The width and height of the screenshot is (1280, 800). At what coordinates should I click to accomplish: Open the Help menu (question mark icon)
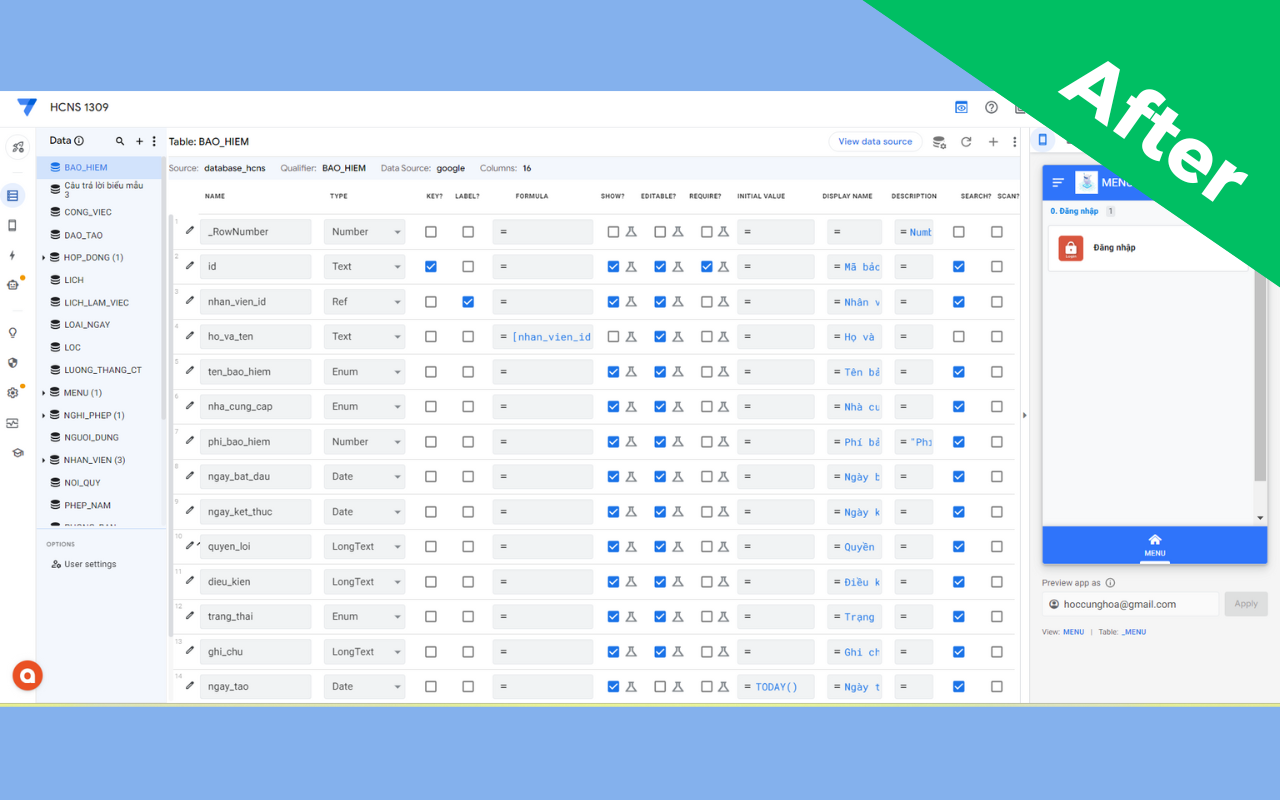point(990,107)
